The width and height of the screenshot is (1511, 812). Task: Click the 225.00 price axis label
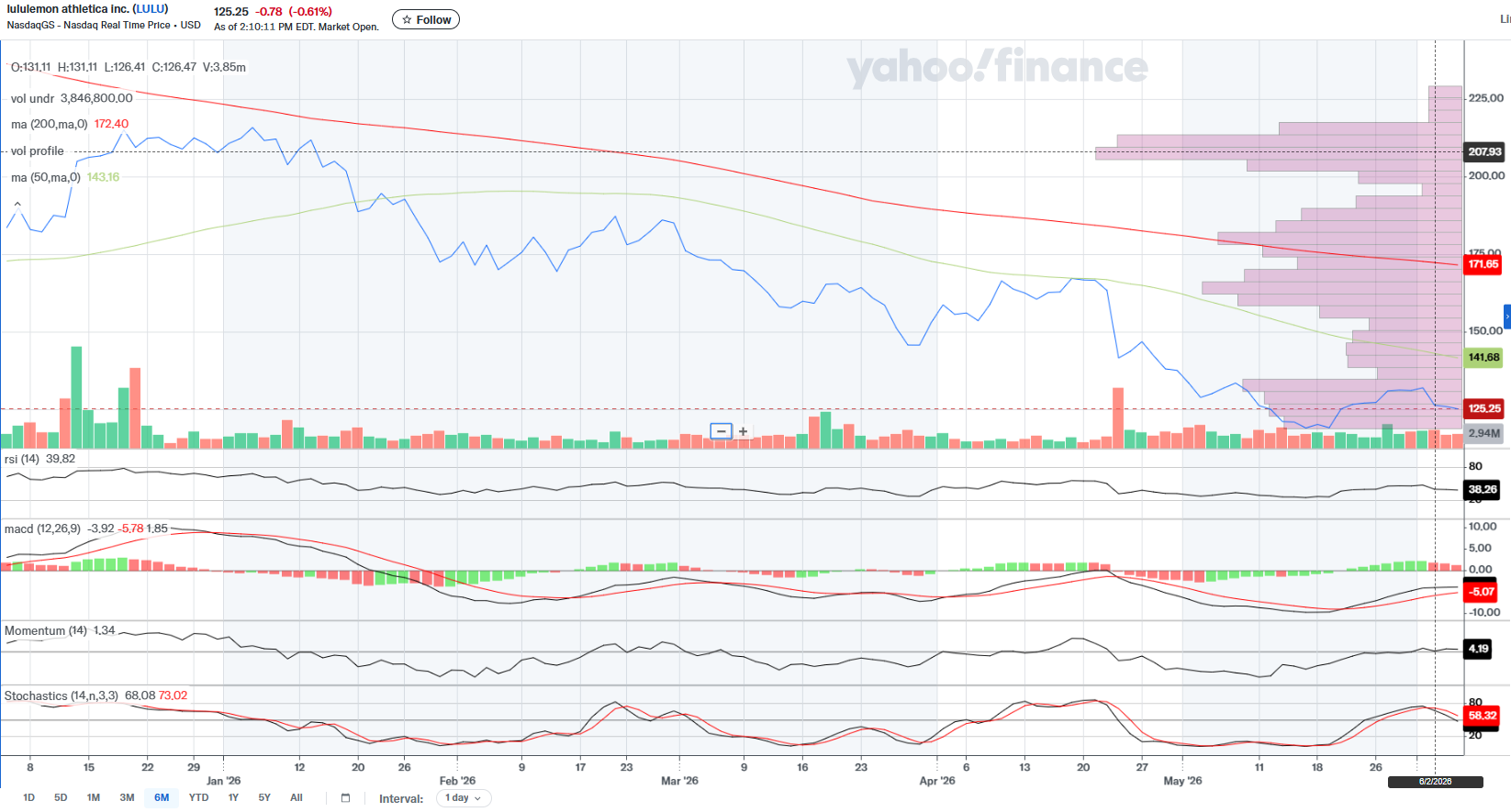click(1486, 98)
